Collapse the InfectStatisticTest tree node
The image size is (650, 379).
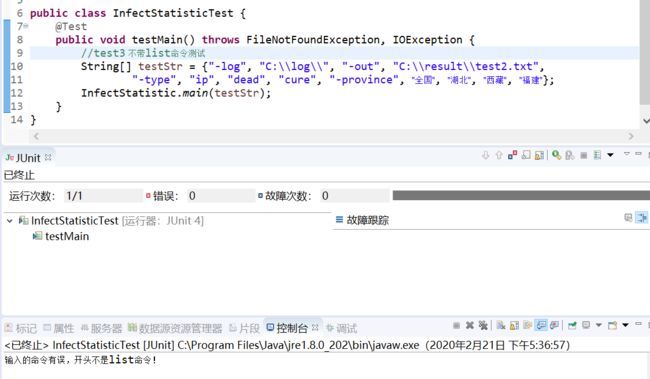(x=10, y=221)
